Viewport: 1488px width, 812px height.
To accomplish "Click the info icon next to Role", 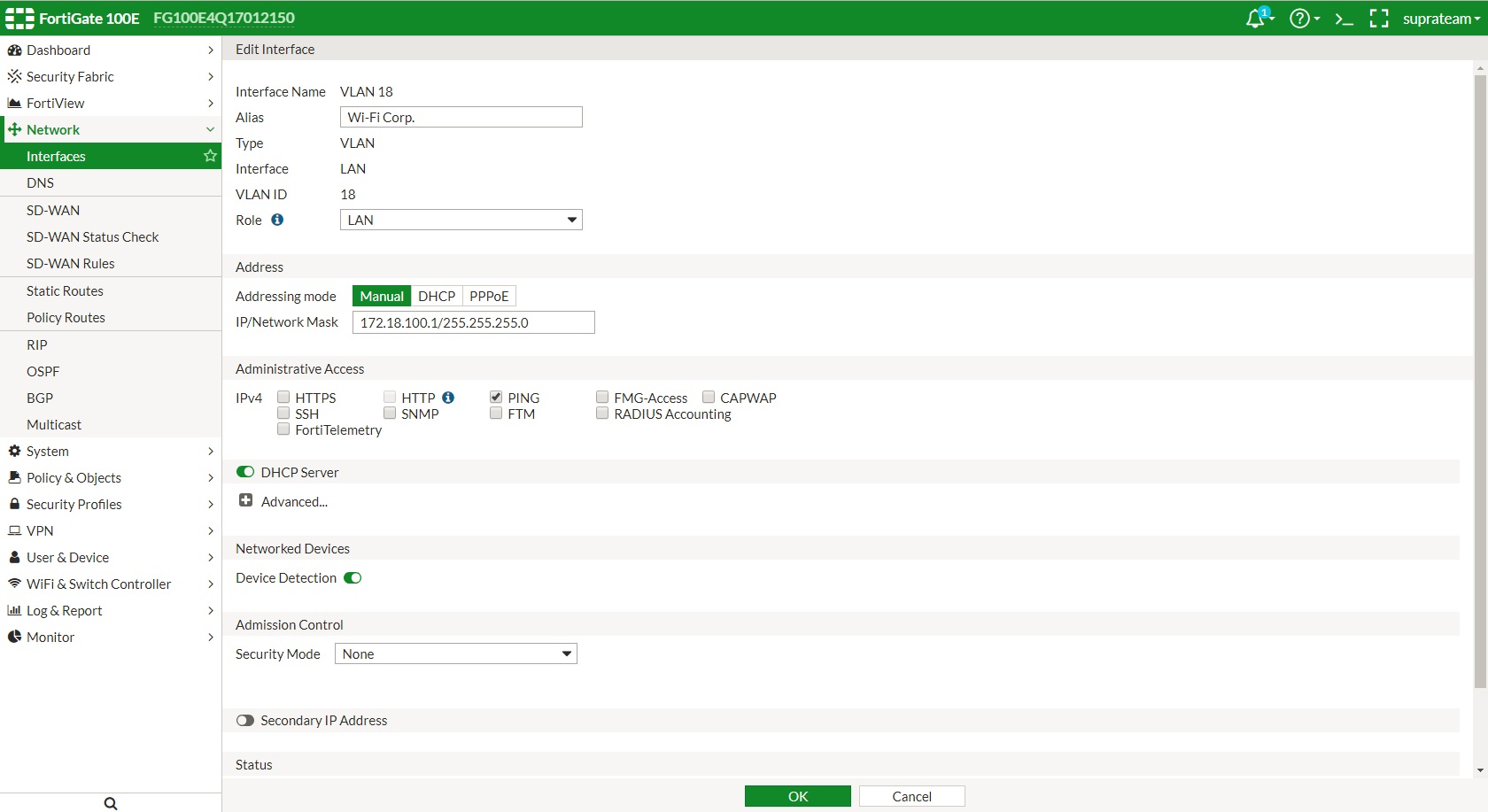I will [x=277, y=220].
